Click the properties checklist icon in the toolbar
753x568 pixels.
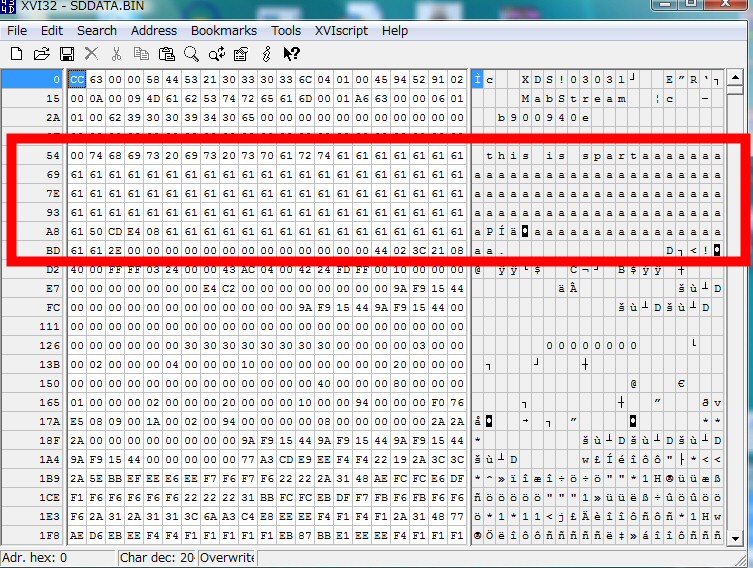pos(241,53)
